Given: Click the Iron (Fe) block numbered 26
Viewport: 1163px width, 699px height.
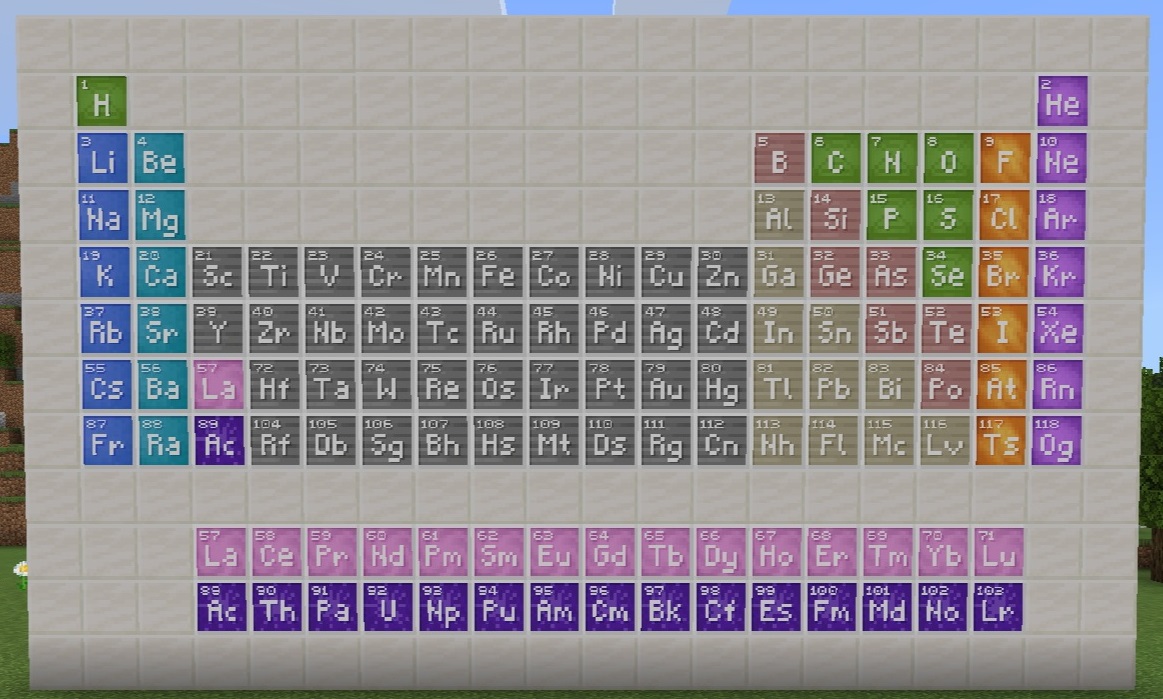Looking at the screenshot, I should pyautogui.click(x=498, y=272).
